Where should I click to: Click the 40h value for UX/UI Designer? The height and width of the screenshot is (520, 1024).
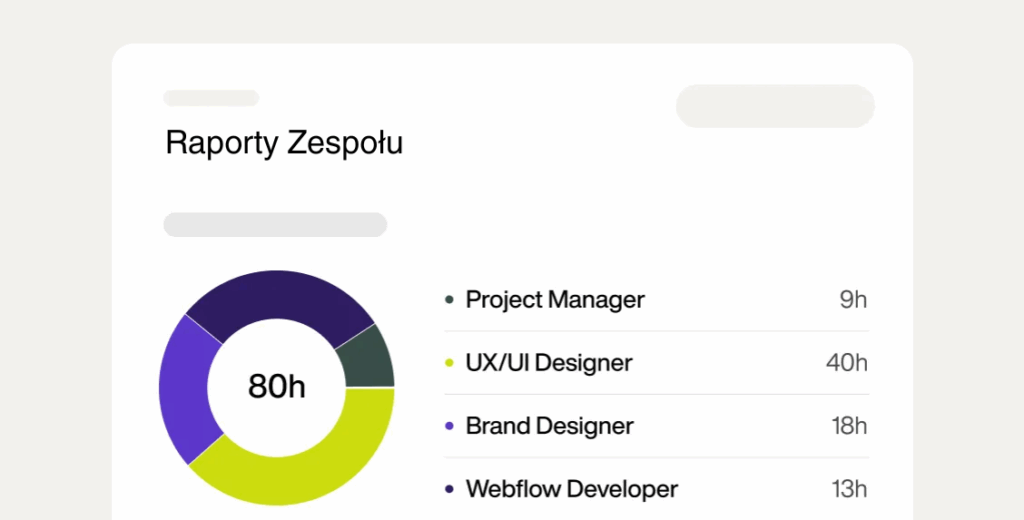point(847,362)
